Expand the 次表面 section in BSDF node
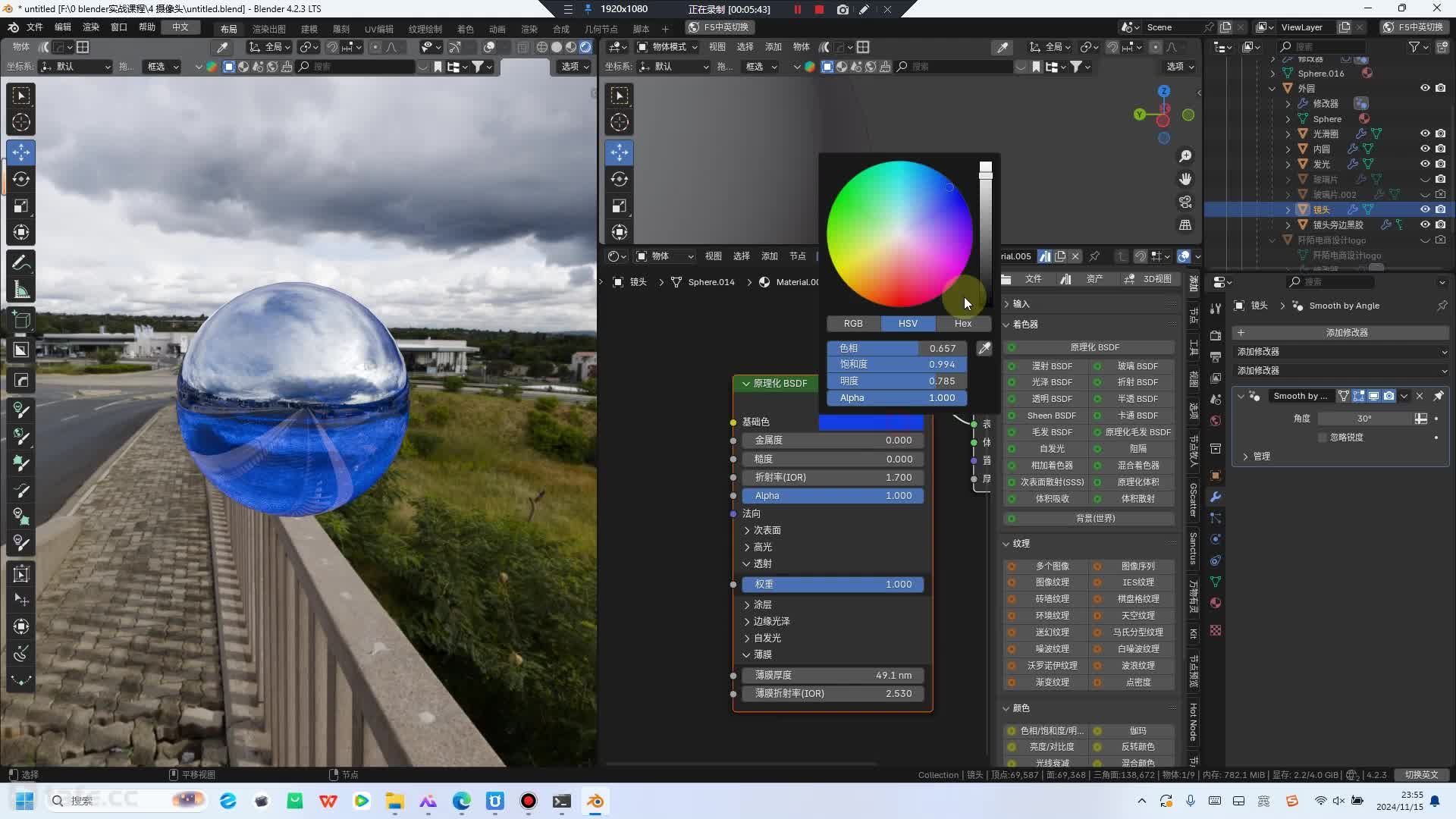 (761, 530)
